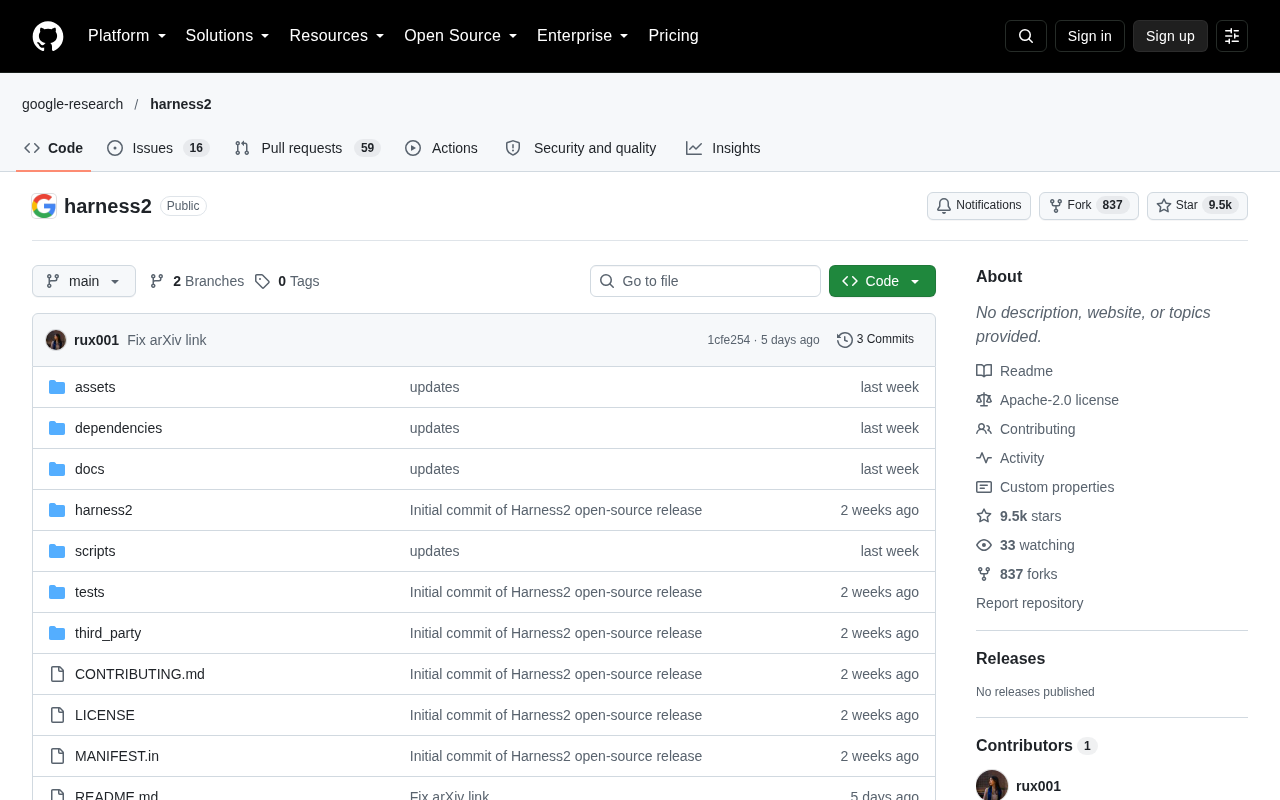Click the Sign up button

(x=1170, y=36)
